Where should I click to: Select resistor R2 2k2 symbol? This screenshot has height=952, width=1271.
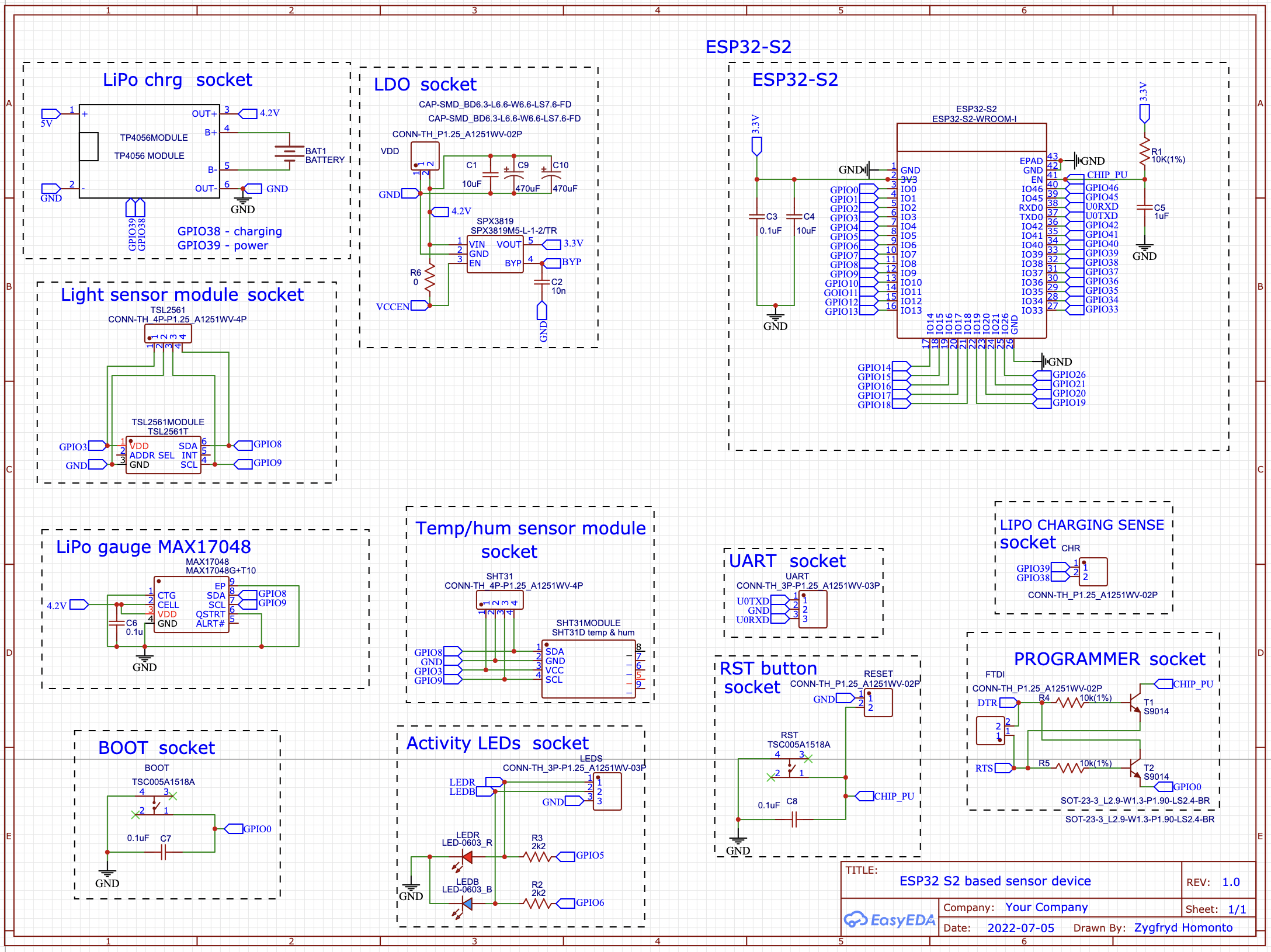tap(537, 904)
